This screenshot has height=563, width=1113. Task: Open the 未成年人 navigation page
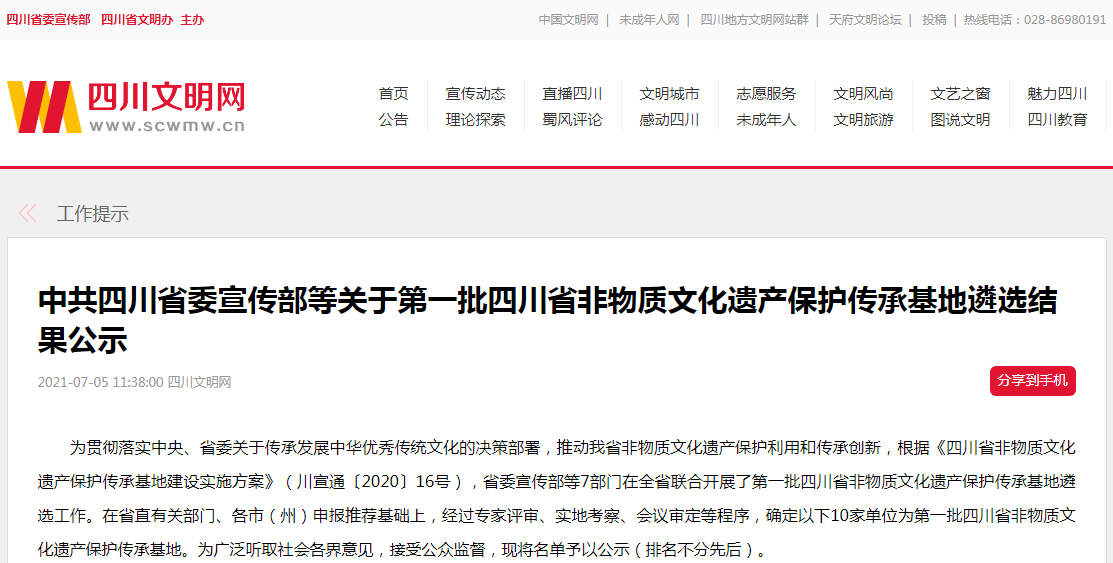point(766,120)
